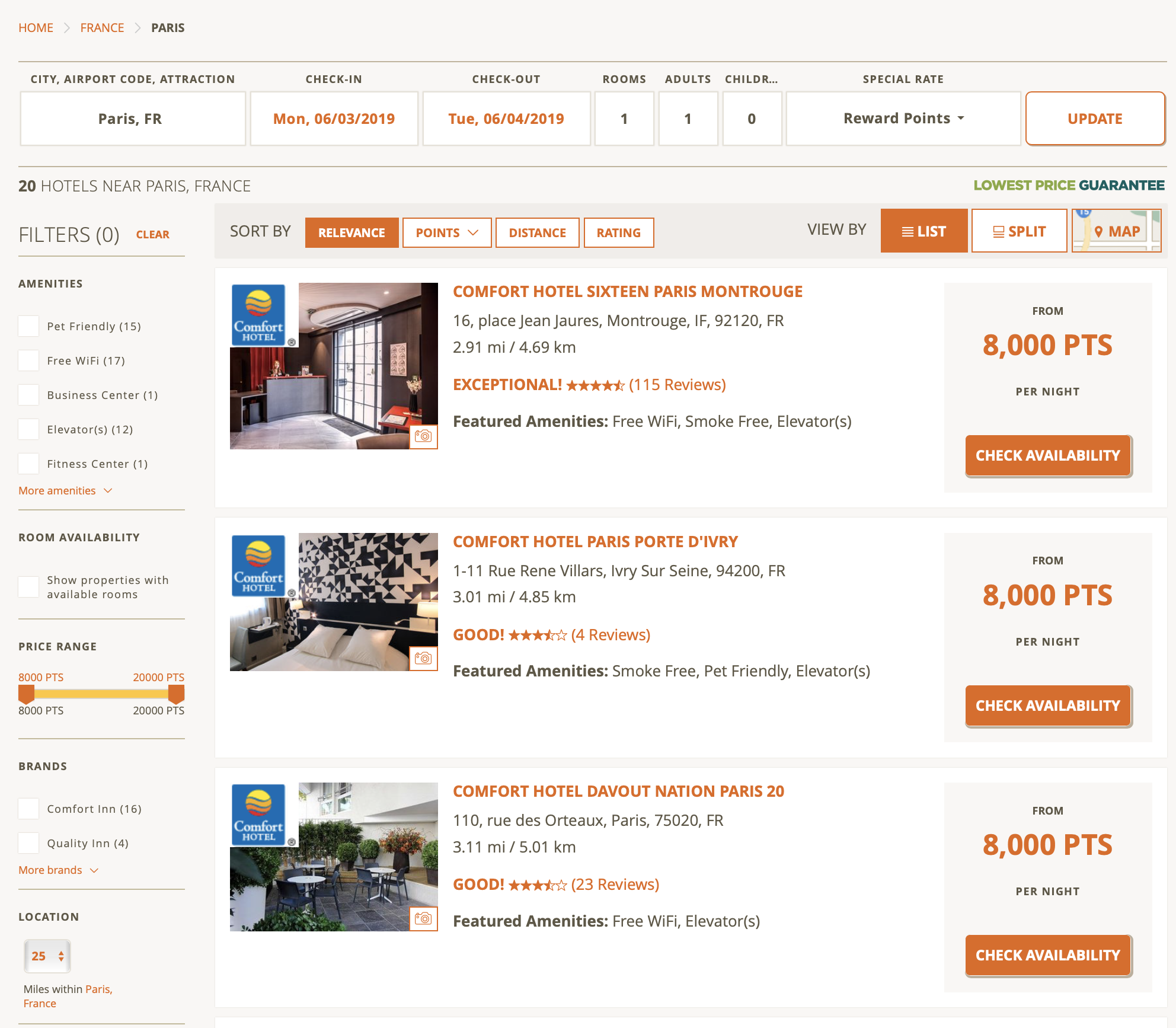
Task: Open photo gallery icon on Montrouge hotel image
Action: (x=423, y=436)
